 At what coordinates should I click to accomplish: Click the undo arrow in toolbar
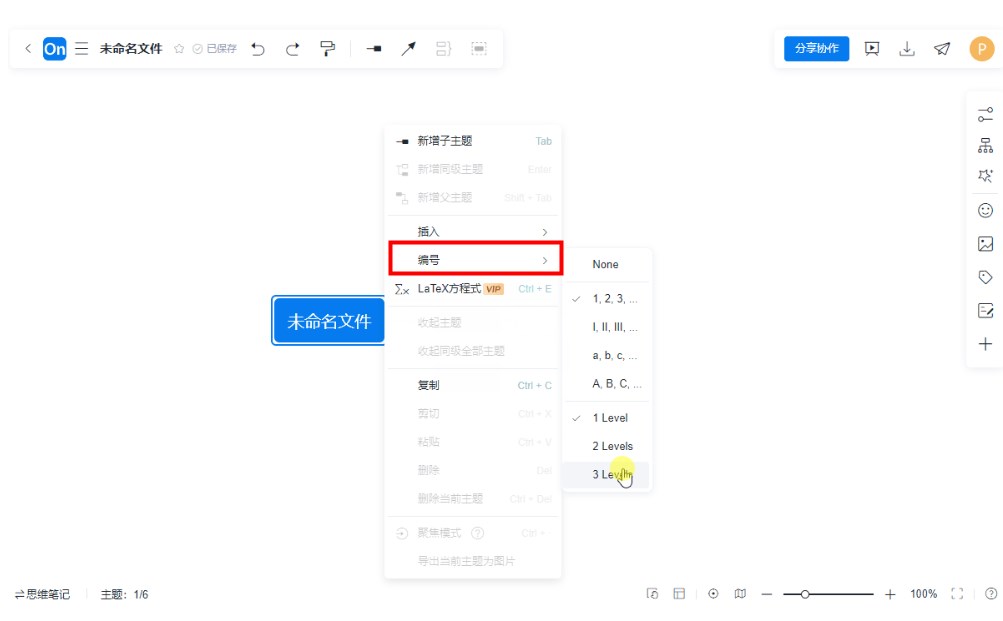click(x=258, y=48)
